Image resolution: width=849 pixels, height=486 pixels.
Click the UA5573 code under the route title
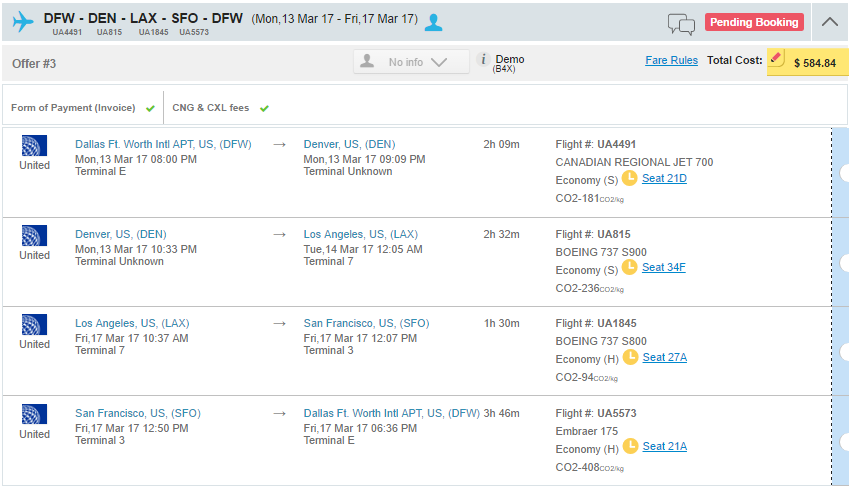tap(194, 32)
